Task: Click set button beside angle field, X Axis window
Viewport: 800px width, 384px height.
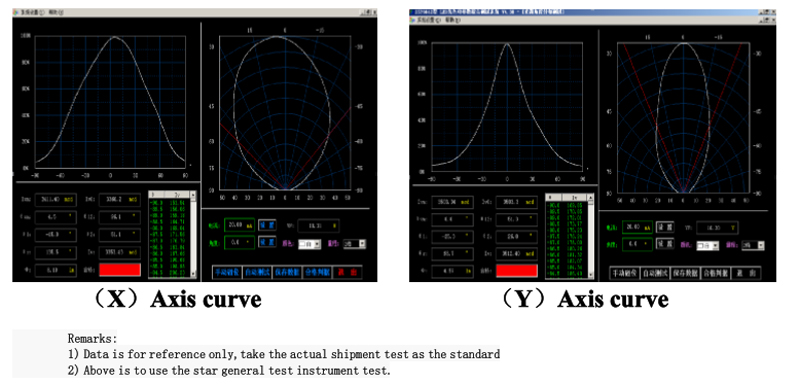Action: [267, 242]
